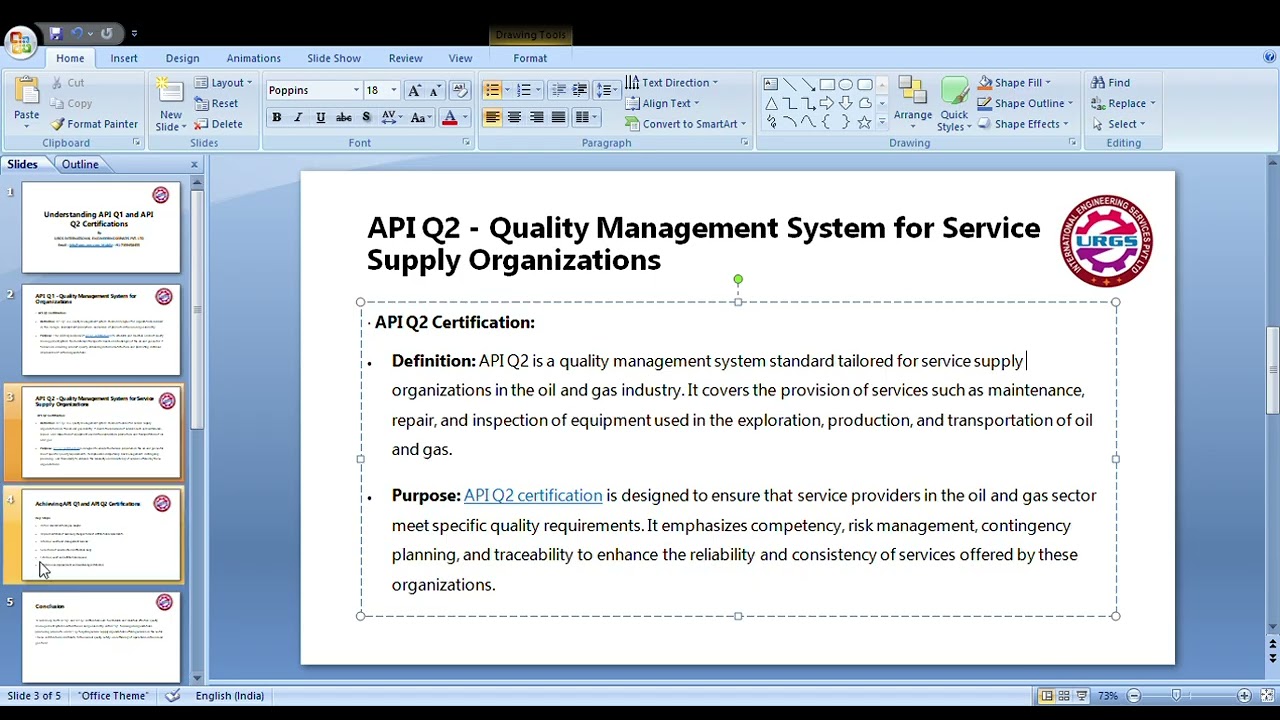The image size is (1280, 720).
Task: Toggle bold formatting
Action: (276, 118)
